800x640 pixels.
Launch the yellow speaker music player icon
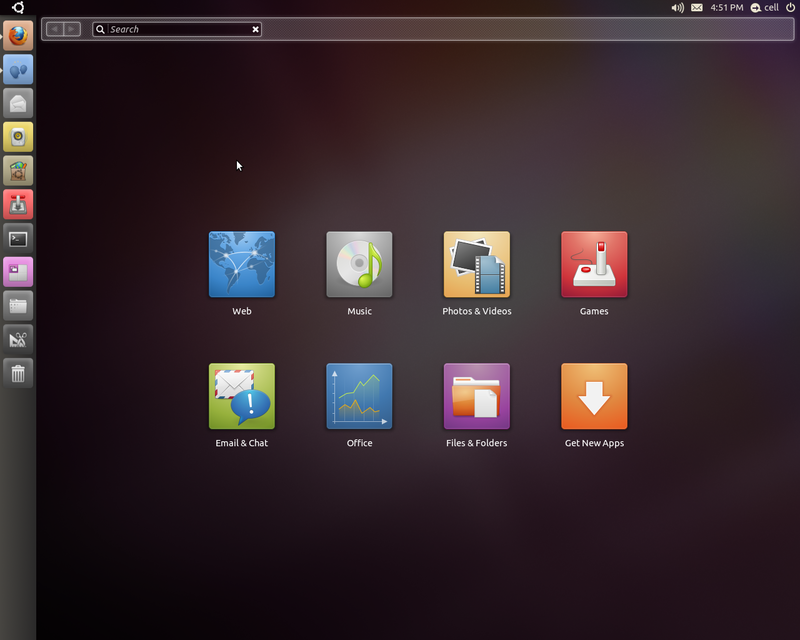18,137
